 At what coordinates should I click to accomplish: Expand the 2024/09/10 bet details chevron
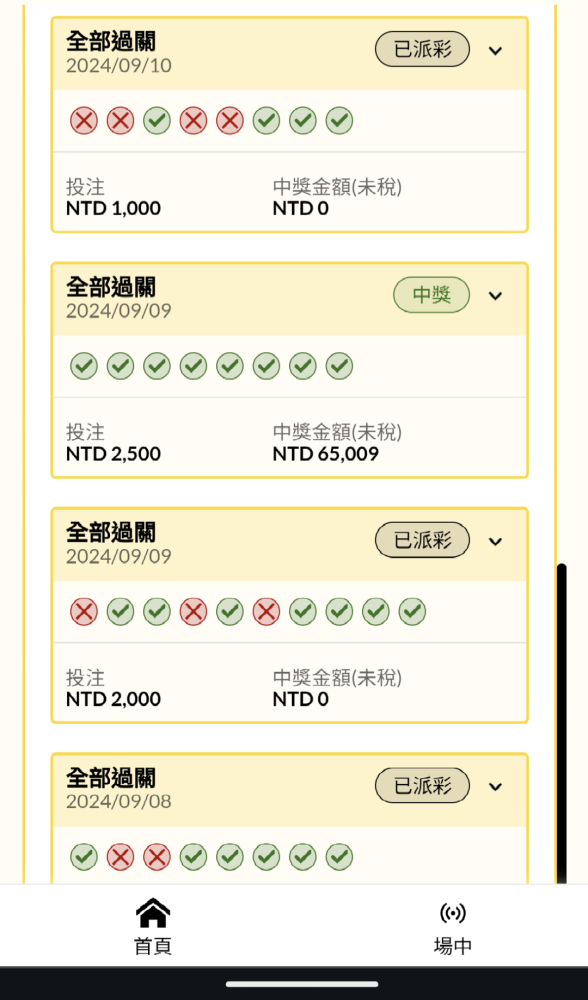[x=496, y=50]
